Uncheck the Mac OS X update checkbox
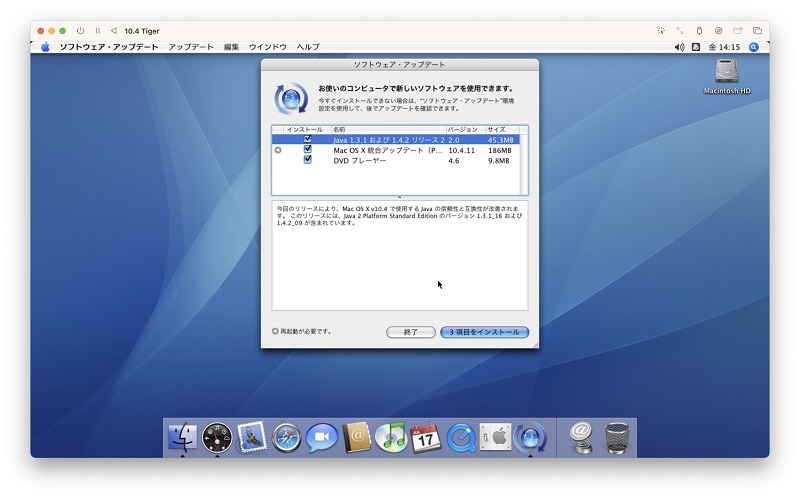Screen dimensions: 800x498 308,149
